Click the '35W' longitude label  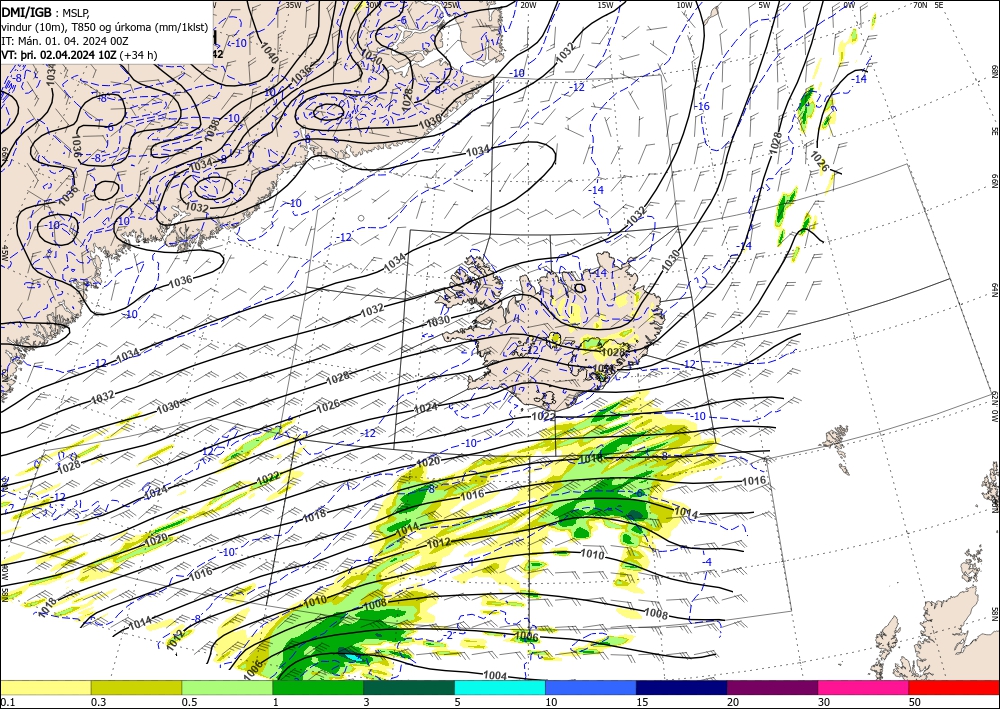pyautogui.click(x=293, y=5)
